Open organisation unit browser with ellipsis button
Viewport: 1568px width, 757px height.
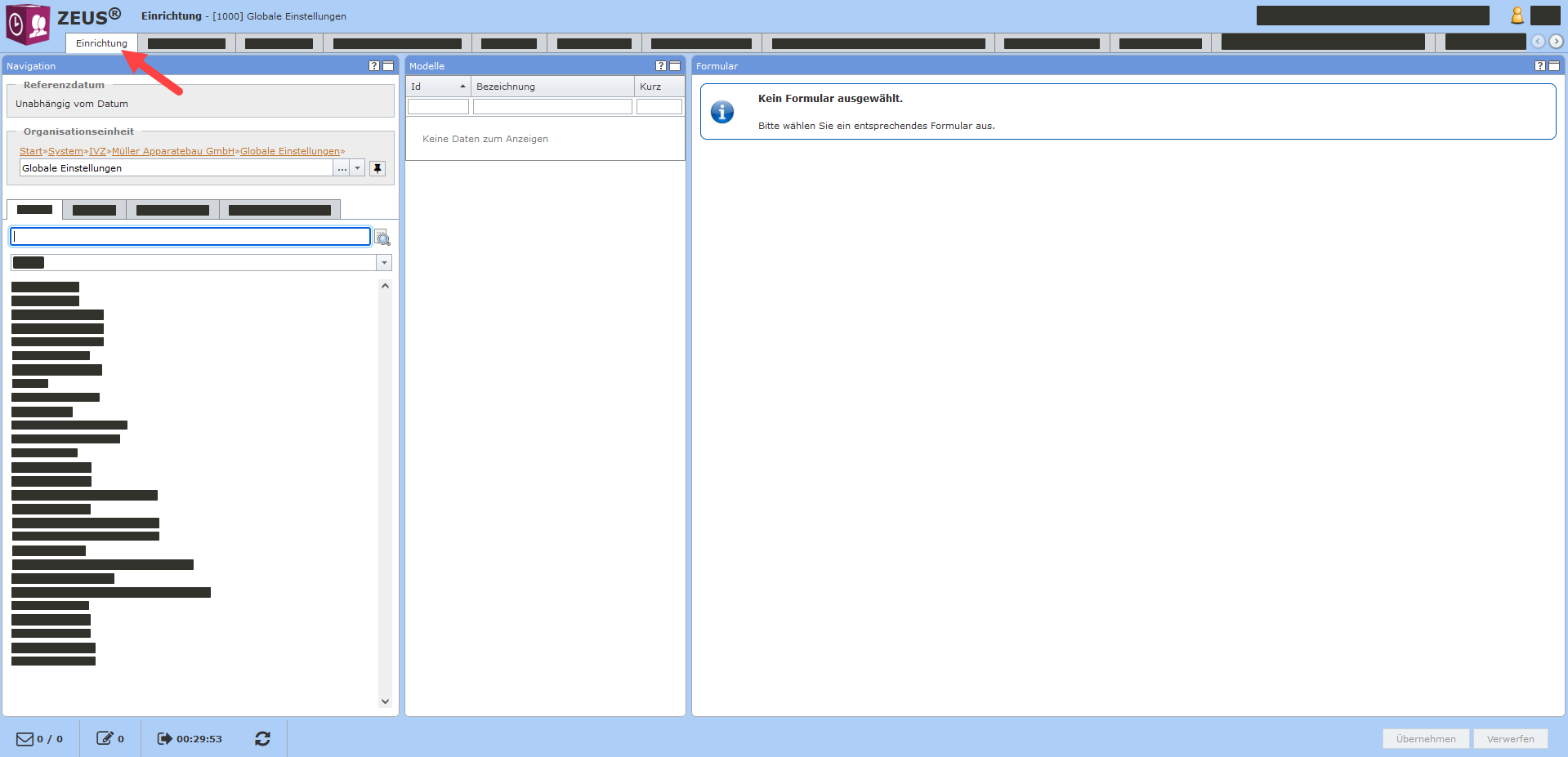(x=342, y=168)
